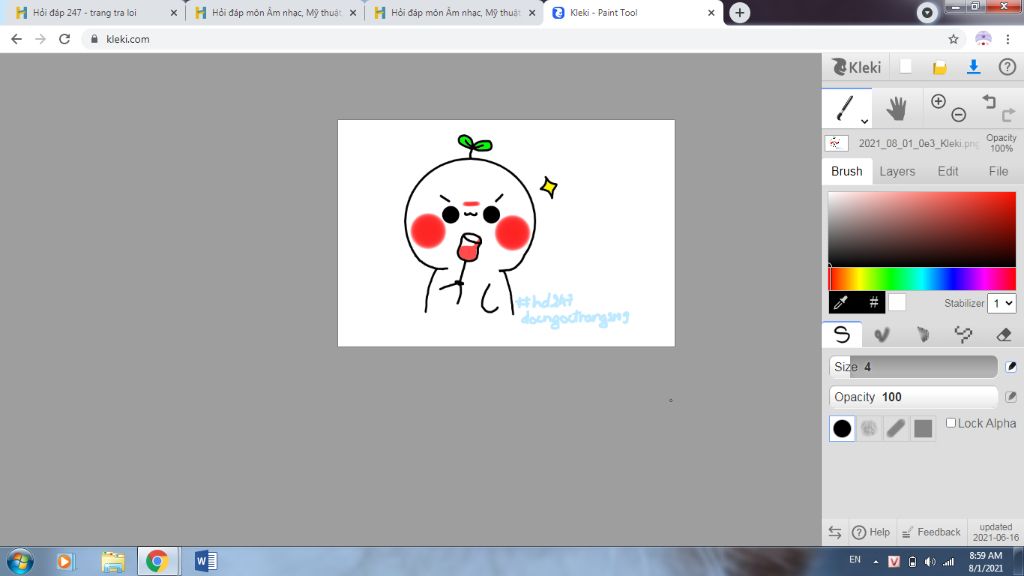Redo the last undone stroke
1024x576 pixels.
pos(1008,115)
